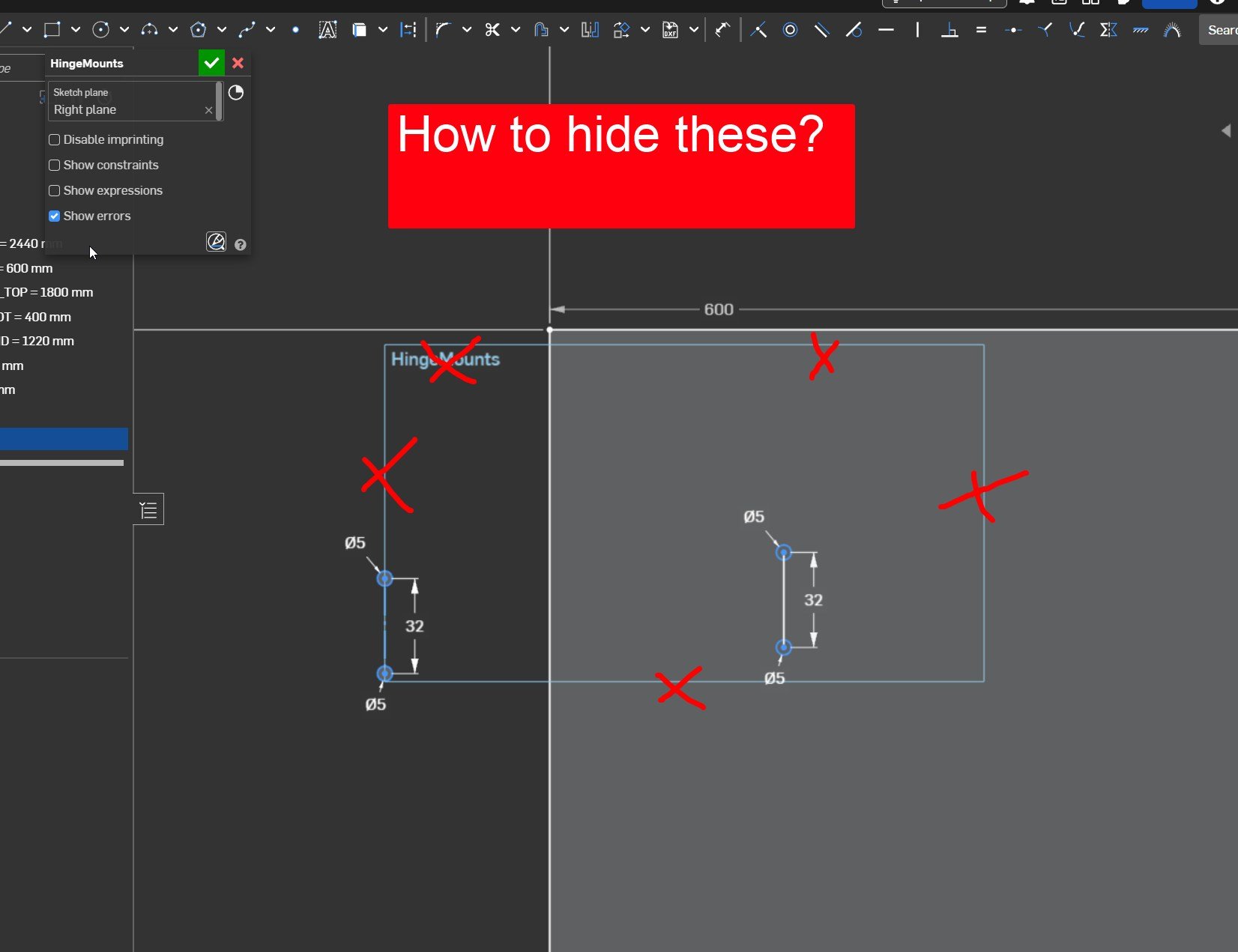Apply the Horizontal constraint
1238x952 pixels.
click(x=886, y=29)
